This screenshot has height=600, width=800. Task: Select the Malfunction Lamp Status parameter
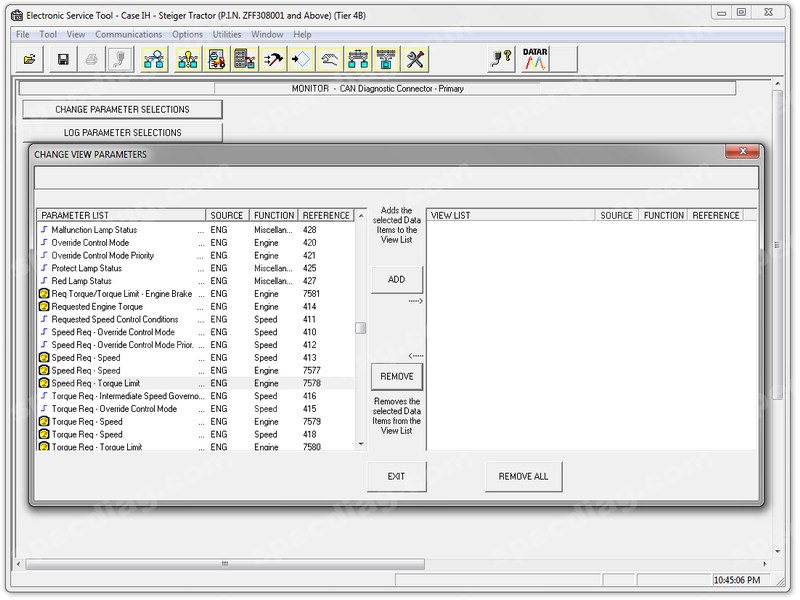pos(94,230)
